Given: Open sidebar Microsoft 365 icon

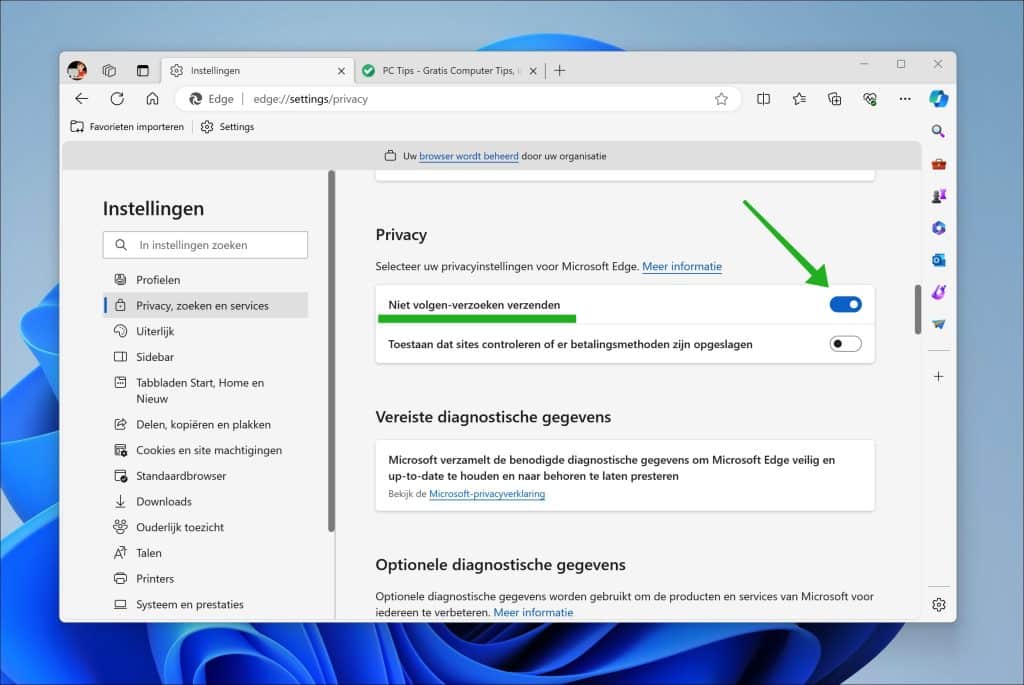Looking at the screenshot, I should [938, 228].
